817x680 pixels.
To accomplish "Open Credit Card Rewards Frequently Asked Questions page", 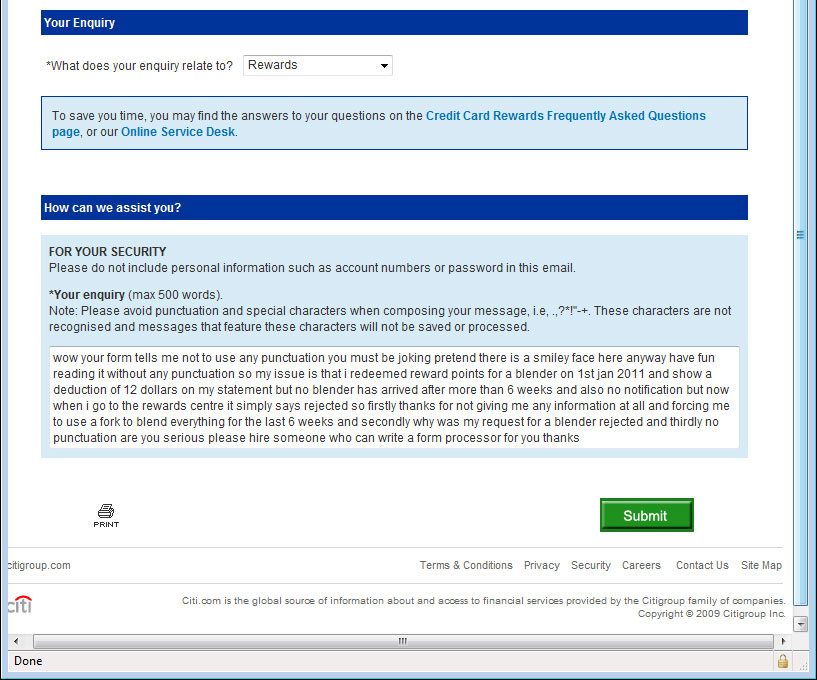I will click(378, 123).
